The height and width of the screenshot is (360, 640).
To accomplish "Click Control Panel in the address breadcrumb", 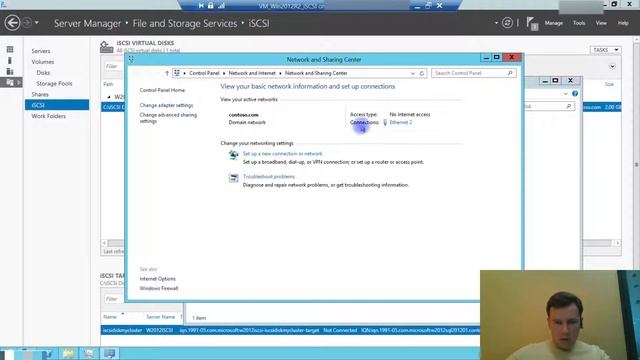I will point(204,73).
